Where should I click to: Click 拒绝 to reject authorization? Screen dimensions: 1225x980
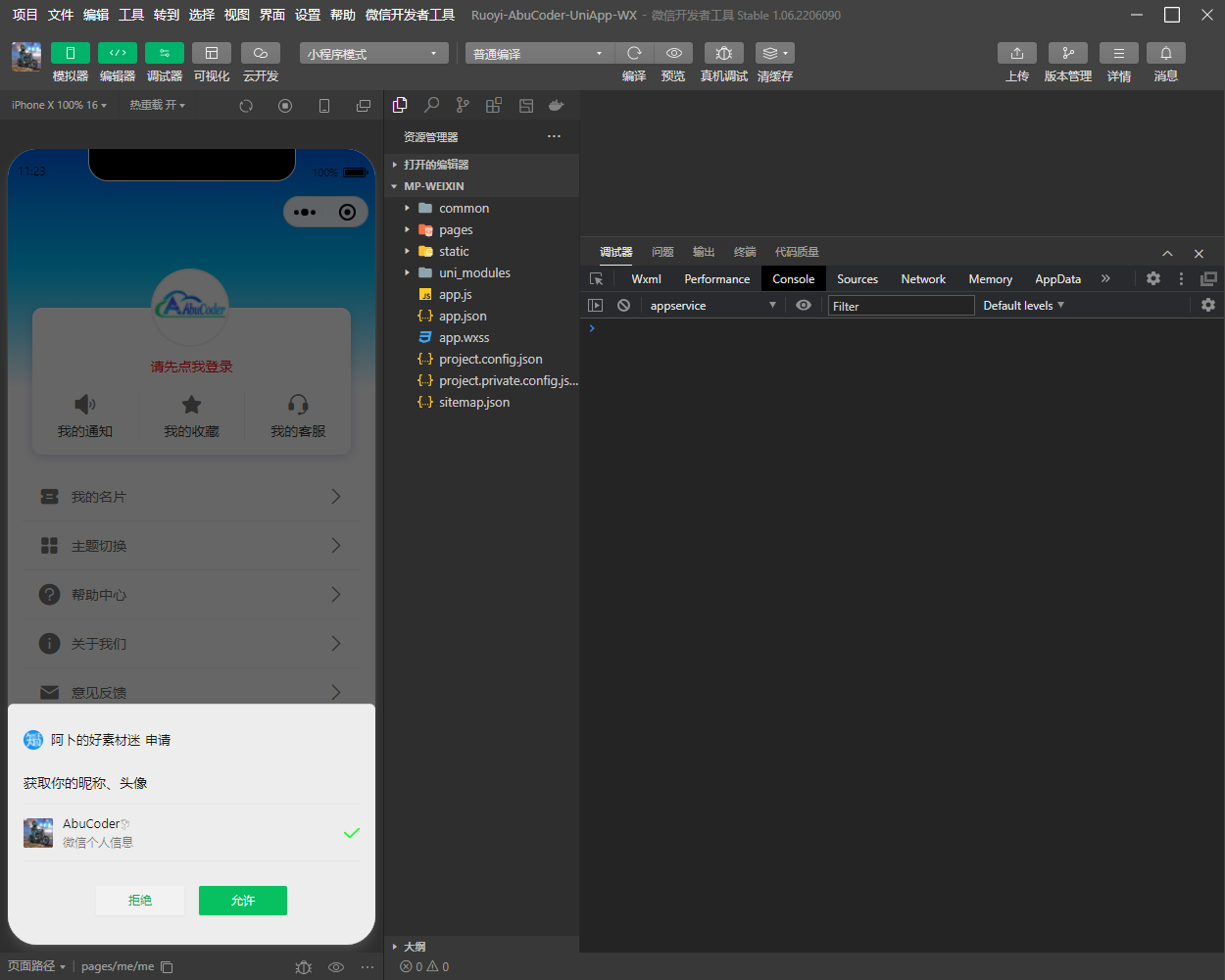point(140,901)
